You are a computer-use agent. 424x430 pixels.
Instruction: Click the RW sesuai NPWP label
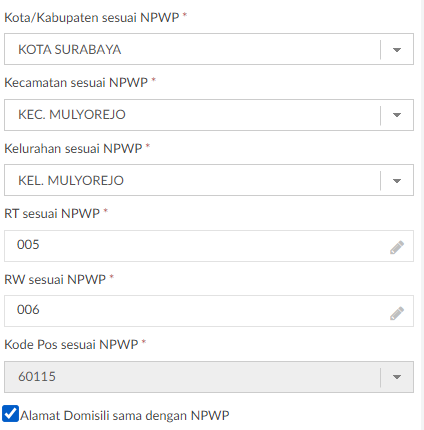point(55,279)
